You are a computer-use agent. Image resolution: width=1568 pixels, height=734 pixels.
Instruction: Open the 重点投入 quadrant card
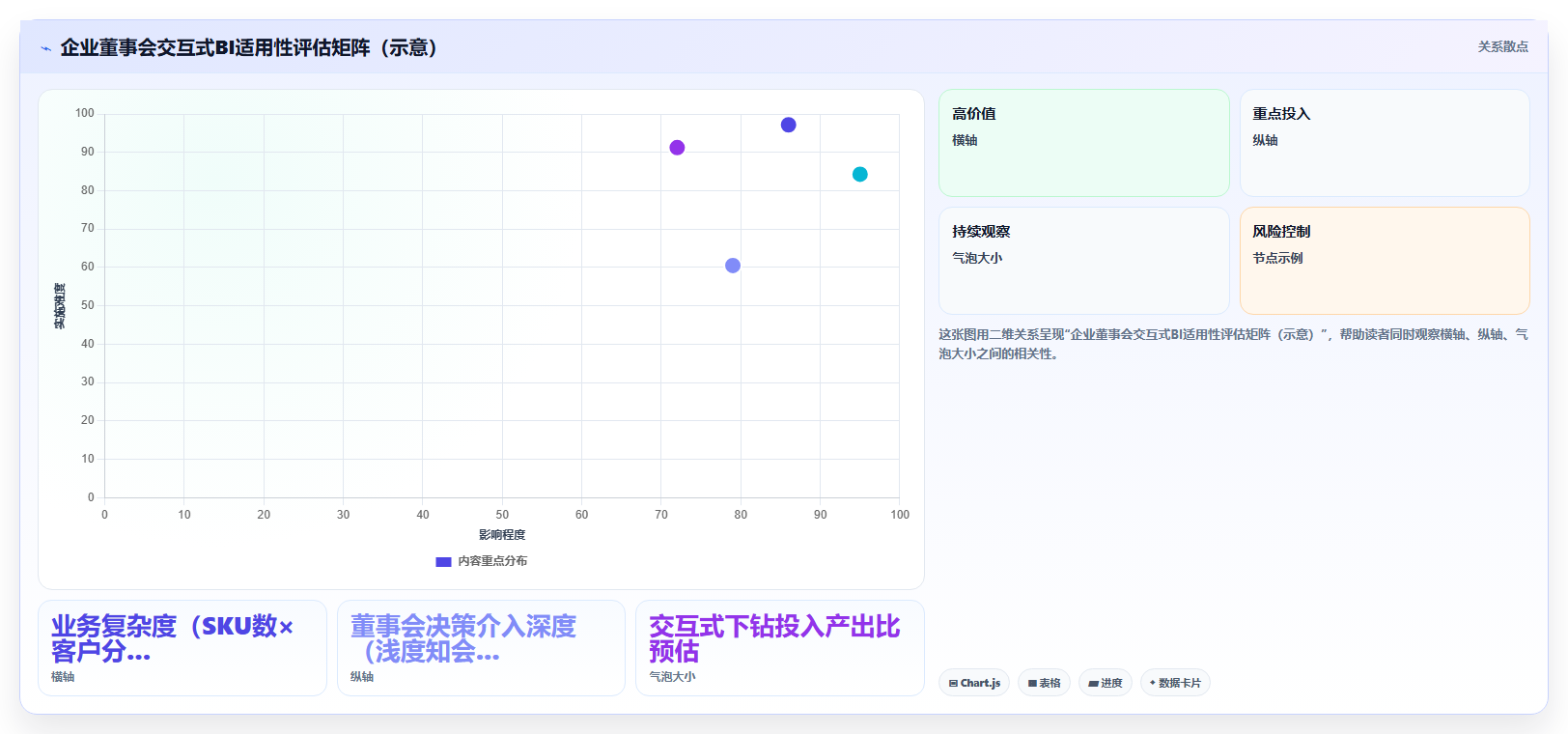tap(1385, 143)
